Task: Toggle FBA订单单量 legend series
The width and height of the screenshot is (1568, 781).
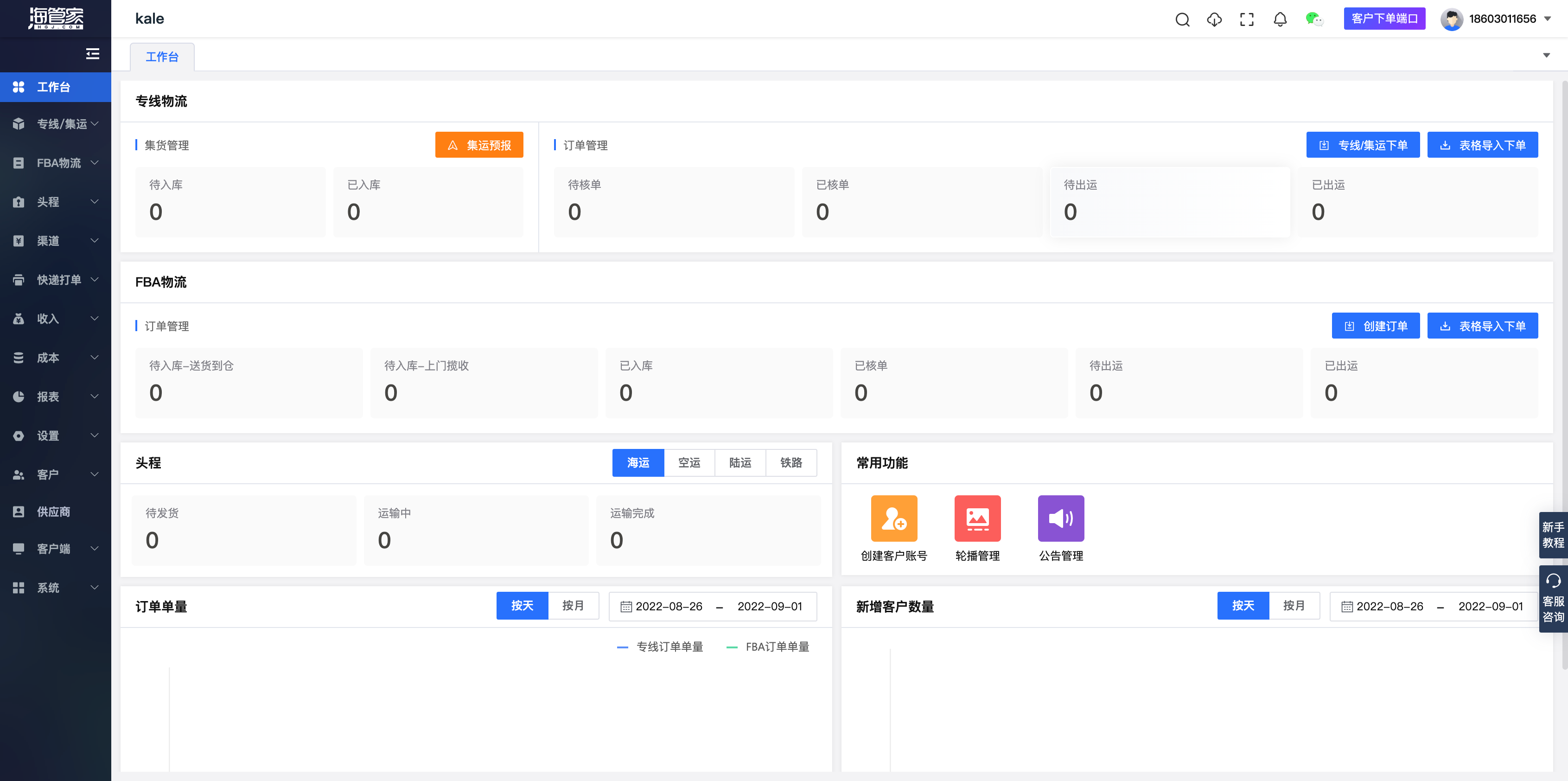Action: click(x=768, y=647)
